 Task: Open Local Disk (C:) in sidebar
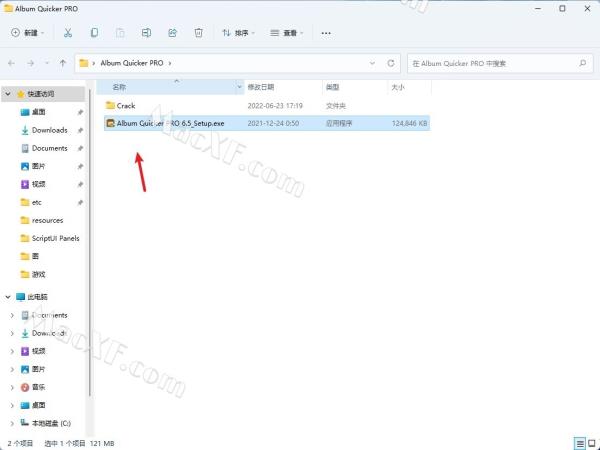click(51, 423)
